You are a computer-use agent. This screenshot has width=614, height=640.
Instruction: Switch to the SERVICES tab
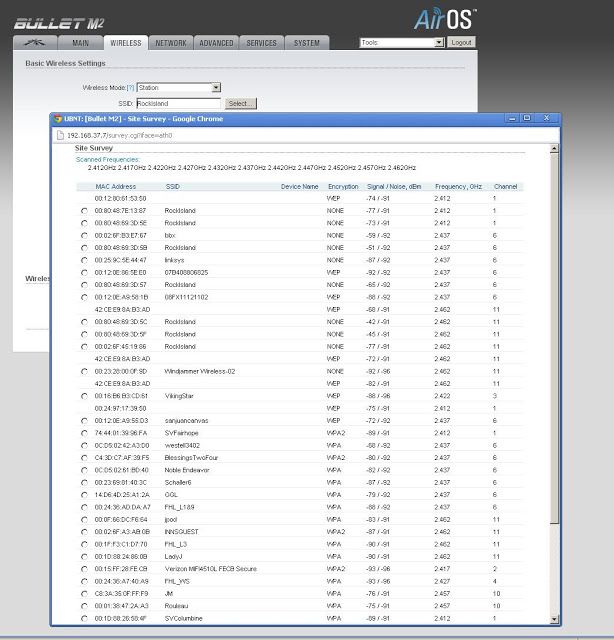pos(261,43)
